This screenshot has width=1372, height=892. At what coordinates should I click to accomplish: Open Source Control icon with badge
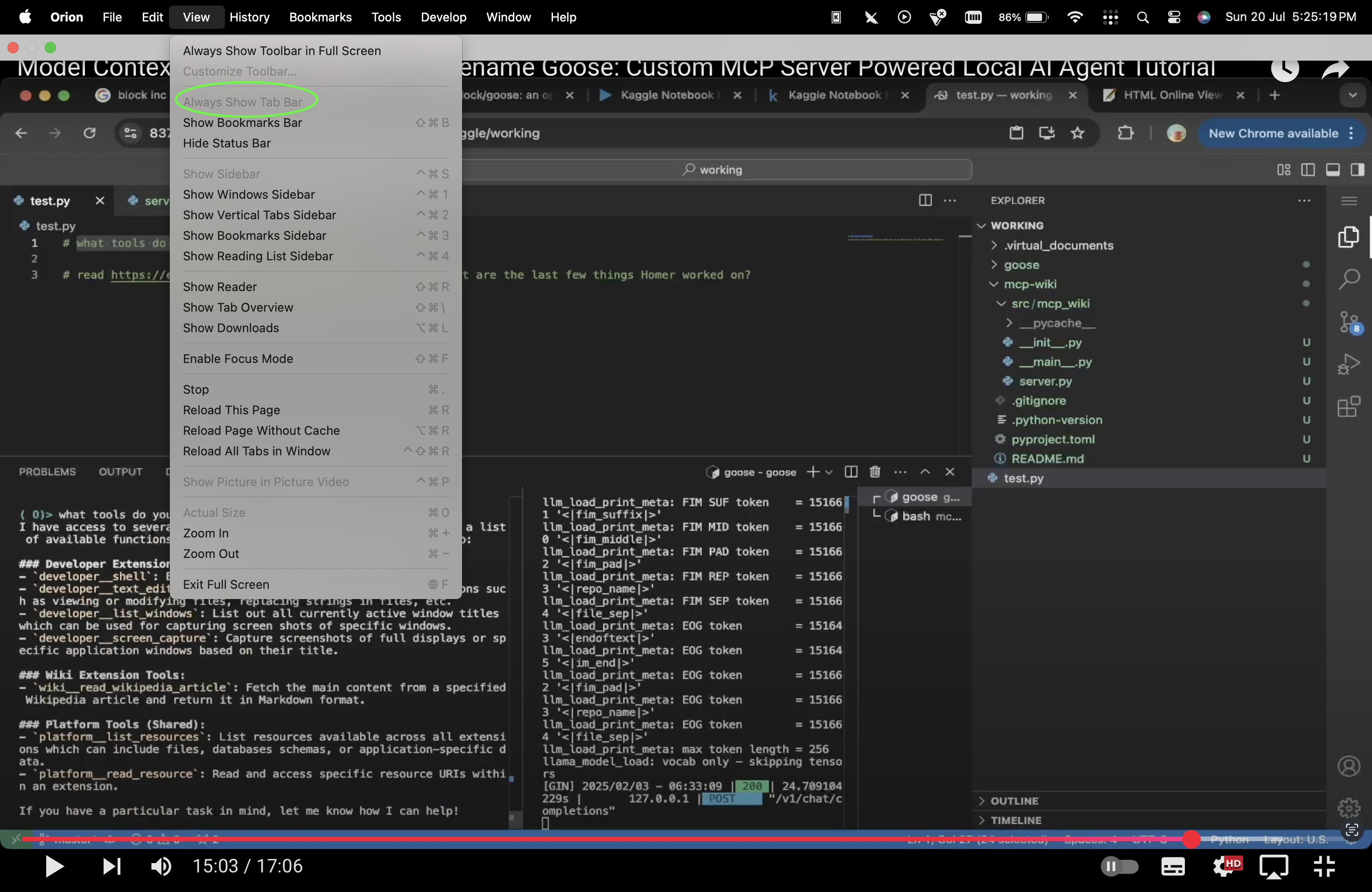[1348, 322]
